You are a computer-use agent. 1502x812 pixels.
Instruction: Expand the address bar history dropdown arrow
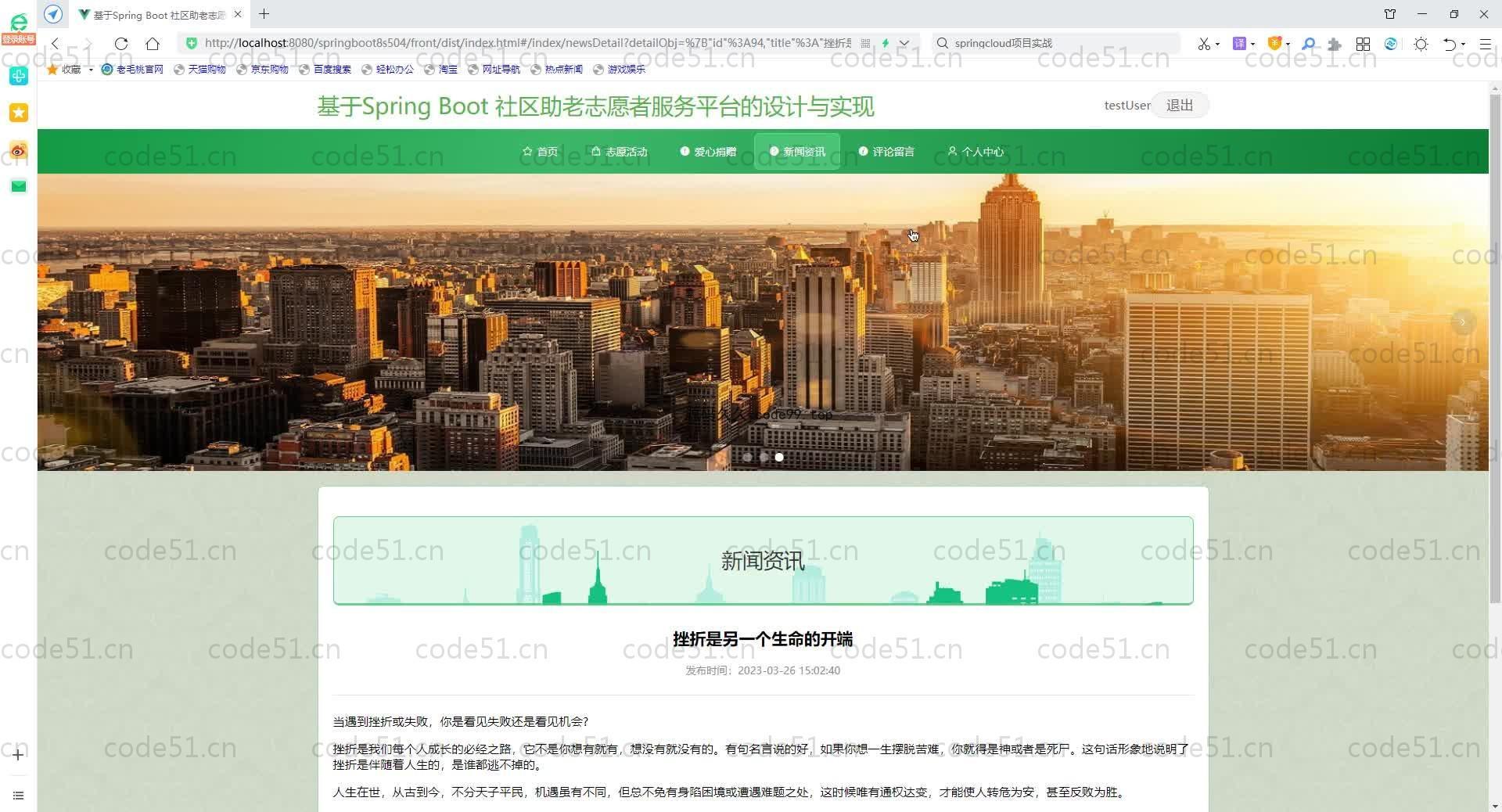(904, 43)
